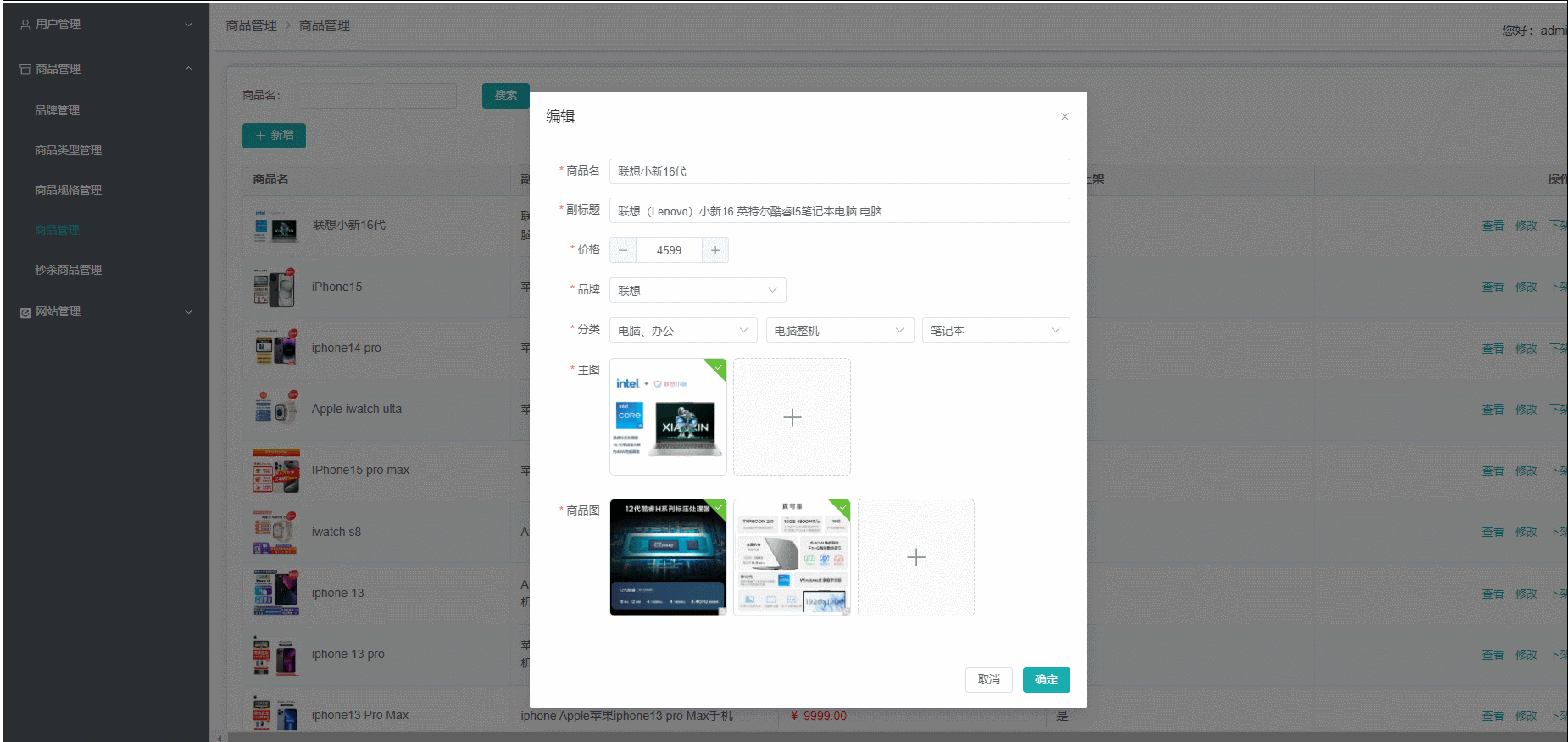Click 查看 for 联想小新16代 row

click(x=1493, y=226)
